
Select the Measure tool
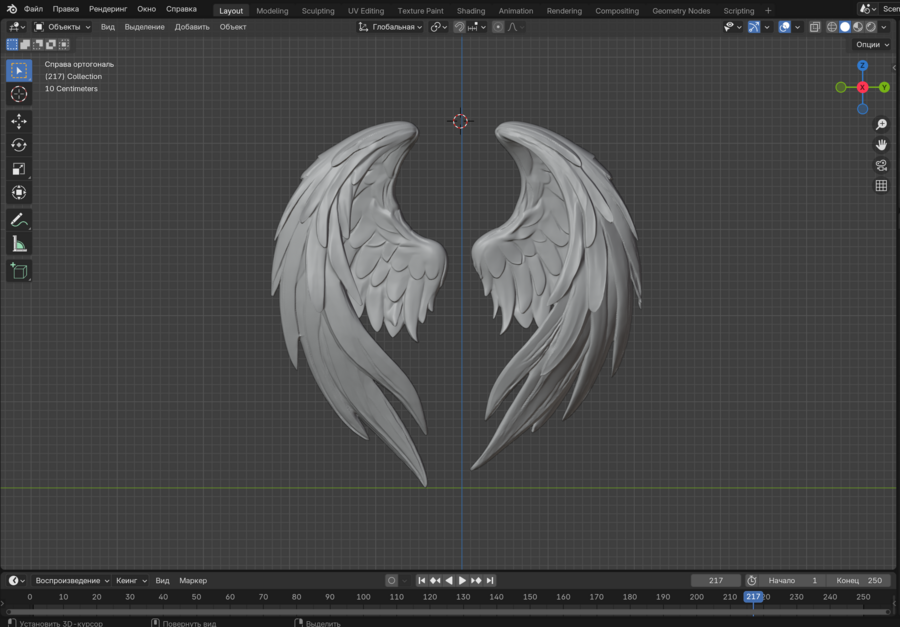(x=19, y=244)
